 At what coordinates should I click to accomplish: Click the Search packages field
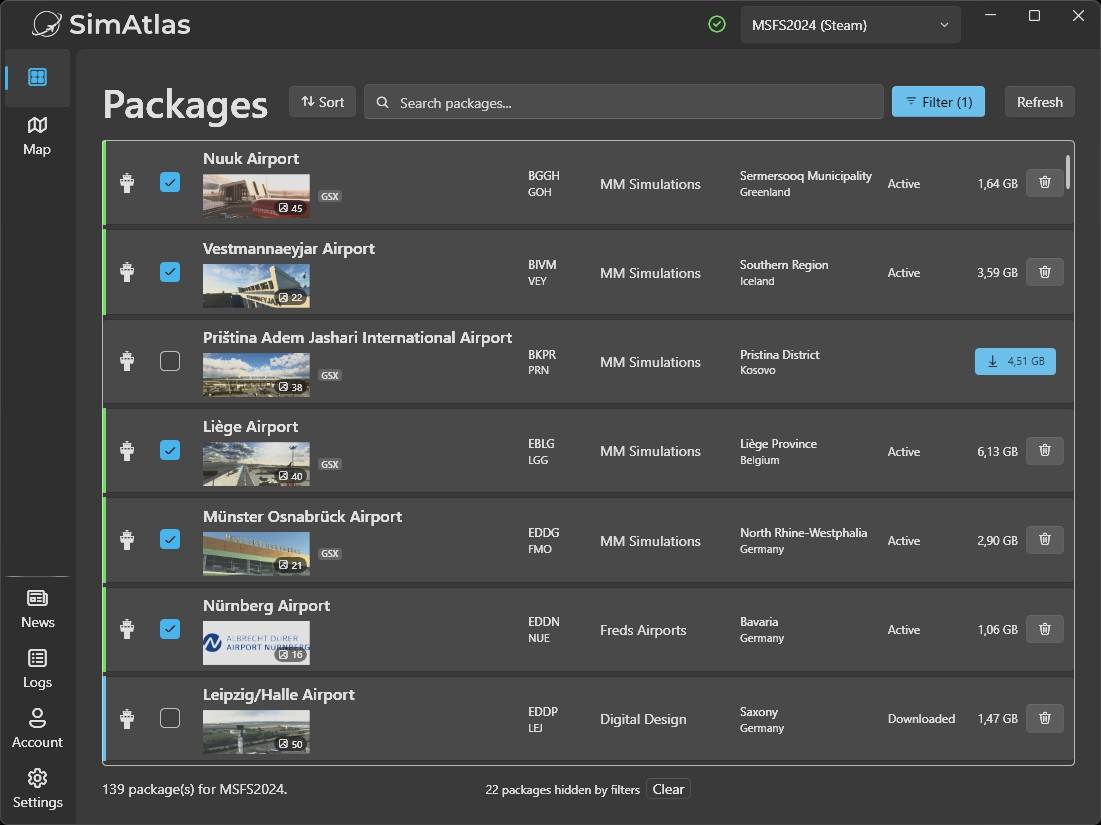624,103
